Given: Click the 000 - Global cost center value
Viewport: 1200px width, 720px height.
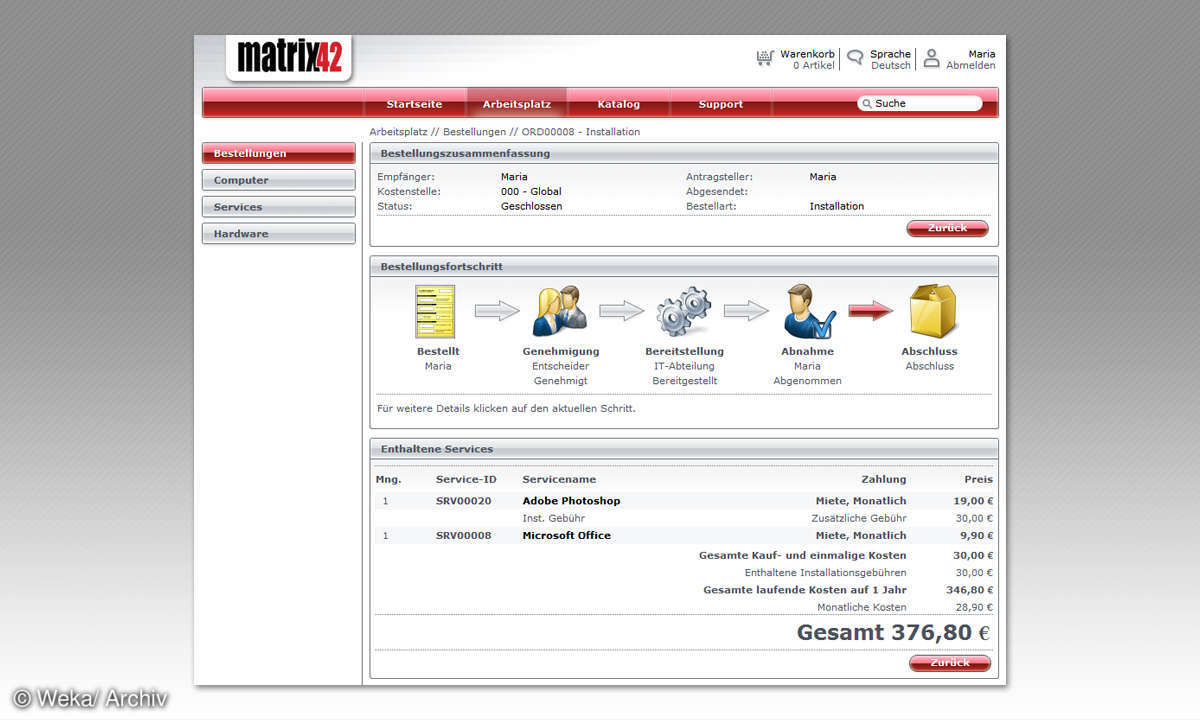Looking at the screenshot, I should 531,191.
